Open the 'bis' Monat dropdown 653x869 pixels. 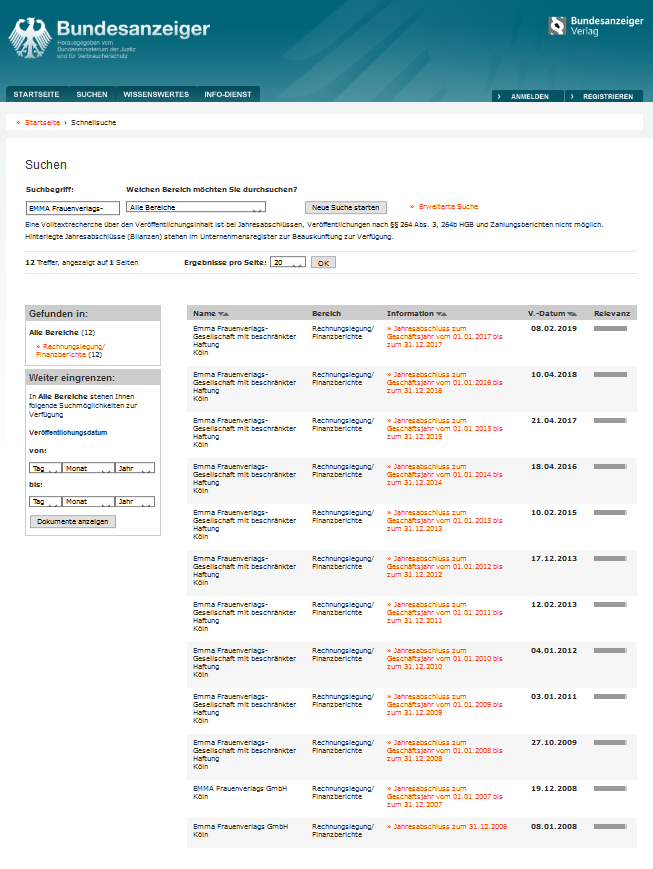pyautogui.click(x=88, y=502)
